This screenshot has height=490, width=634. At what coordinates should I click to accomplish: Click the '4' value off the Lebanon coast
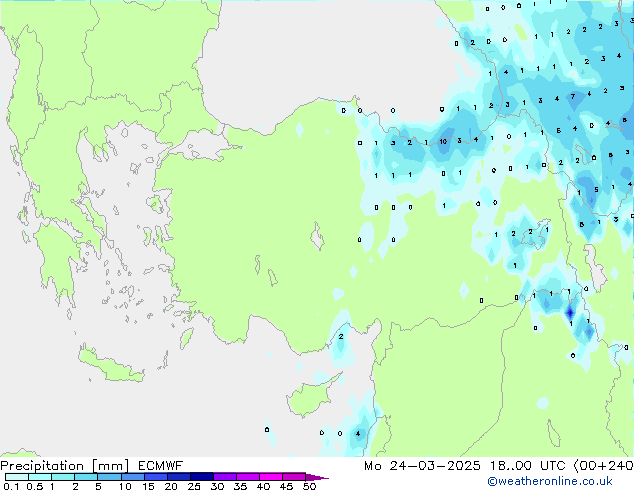[x=358, y=434]
